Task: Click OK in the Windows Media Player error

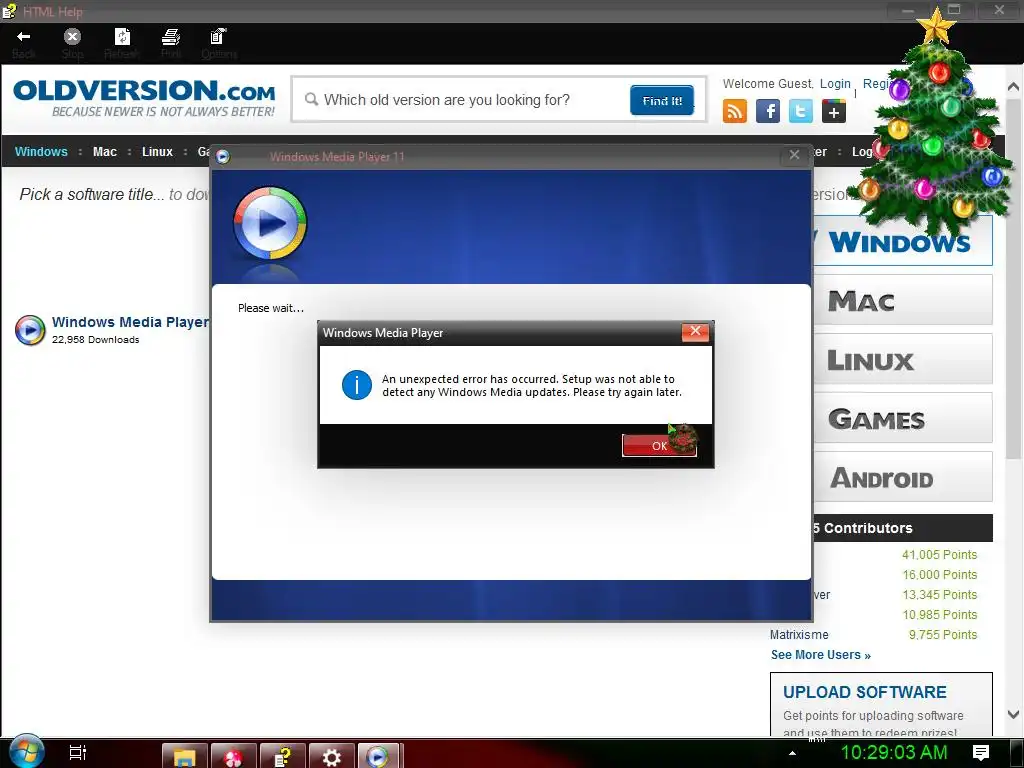Action: (659, 445)
